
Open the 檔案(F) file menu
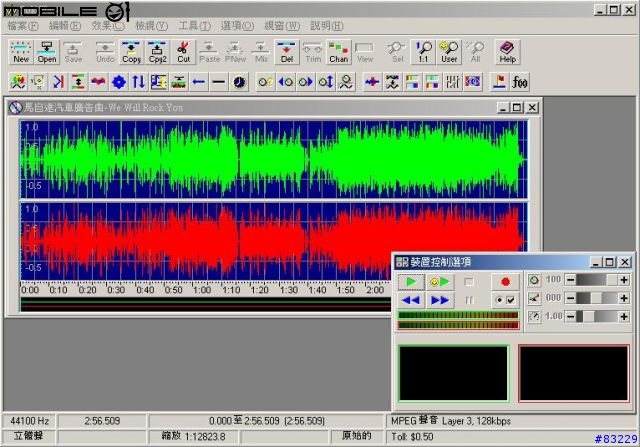pos(23,26)
